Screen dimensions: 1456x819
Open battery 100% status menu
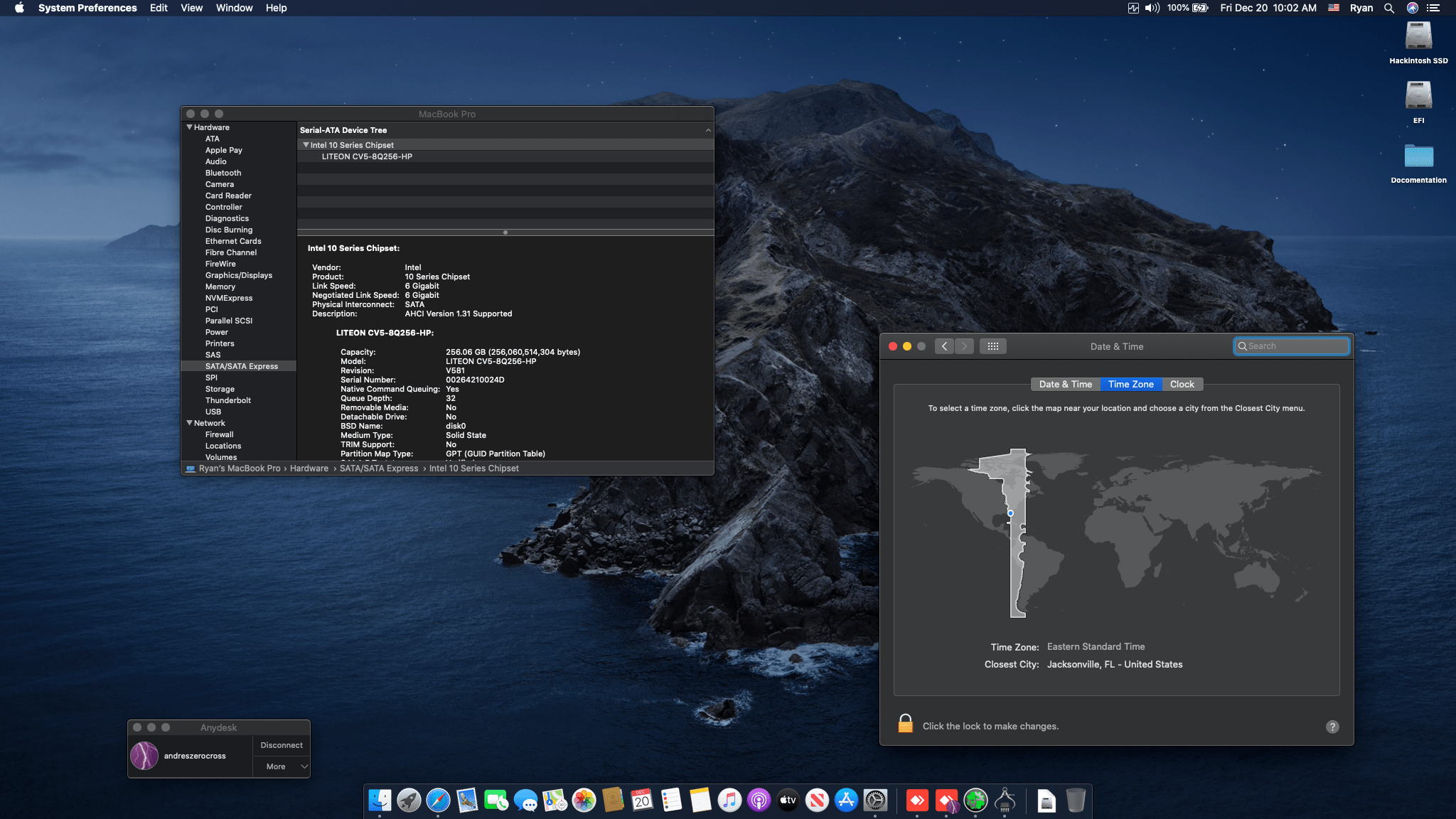tap(1187, 8)
